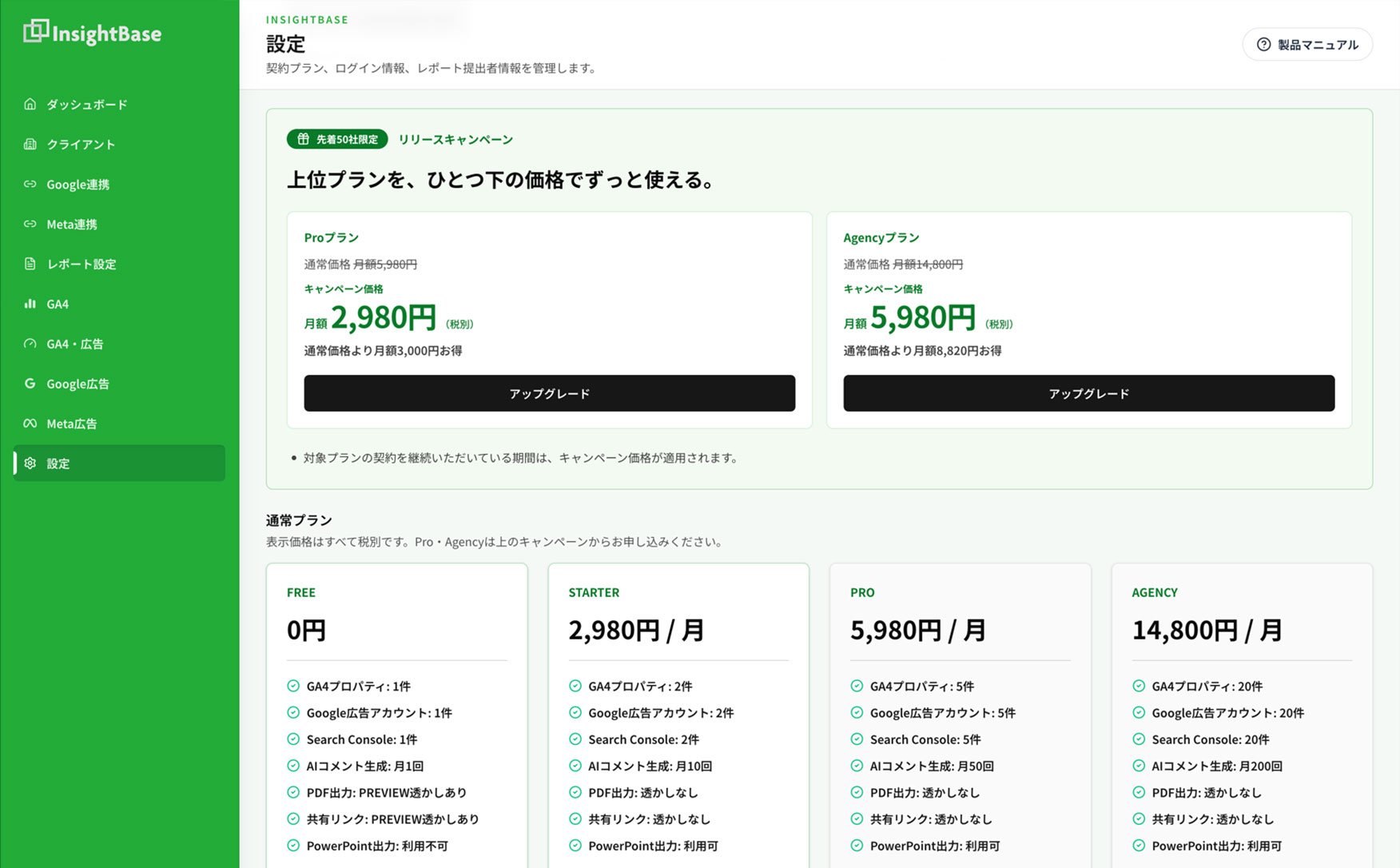The width and height of the screenshot is (1400, 868).
Task: Click the Proプラン heading
Action: 331,237
